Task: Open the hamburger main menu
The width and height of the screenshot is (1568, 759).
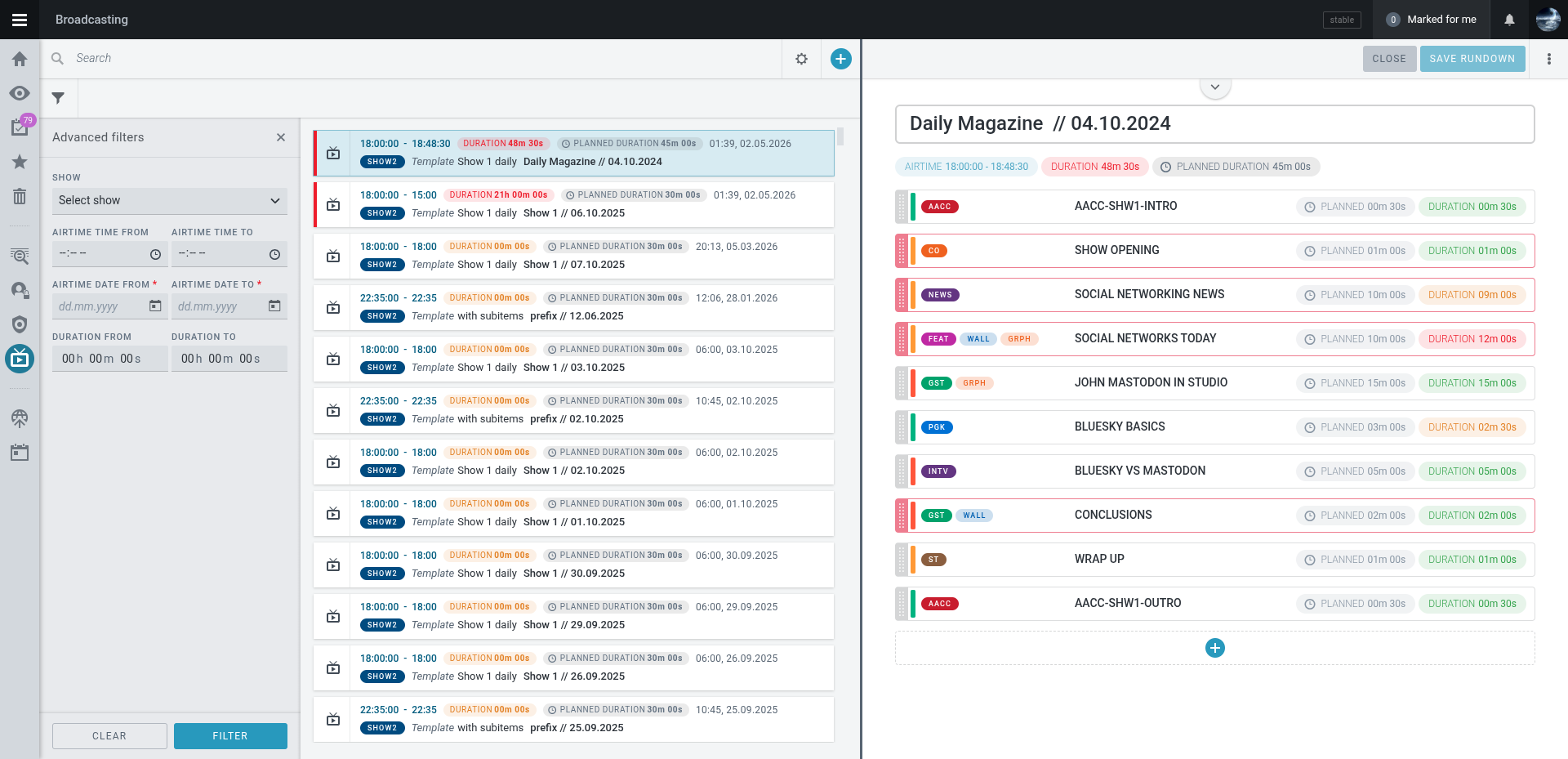Action: pos(20,20)
